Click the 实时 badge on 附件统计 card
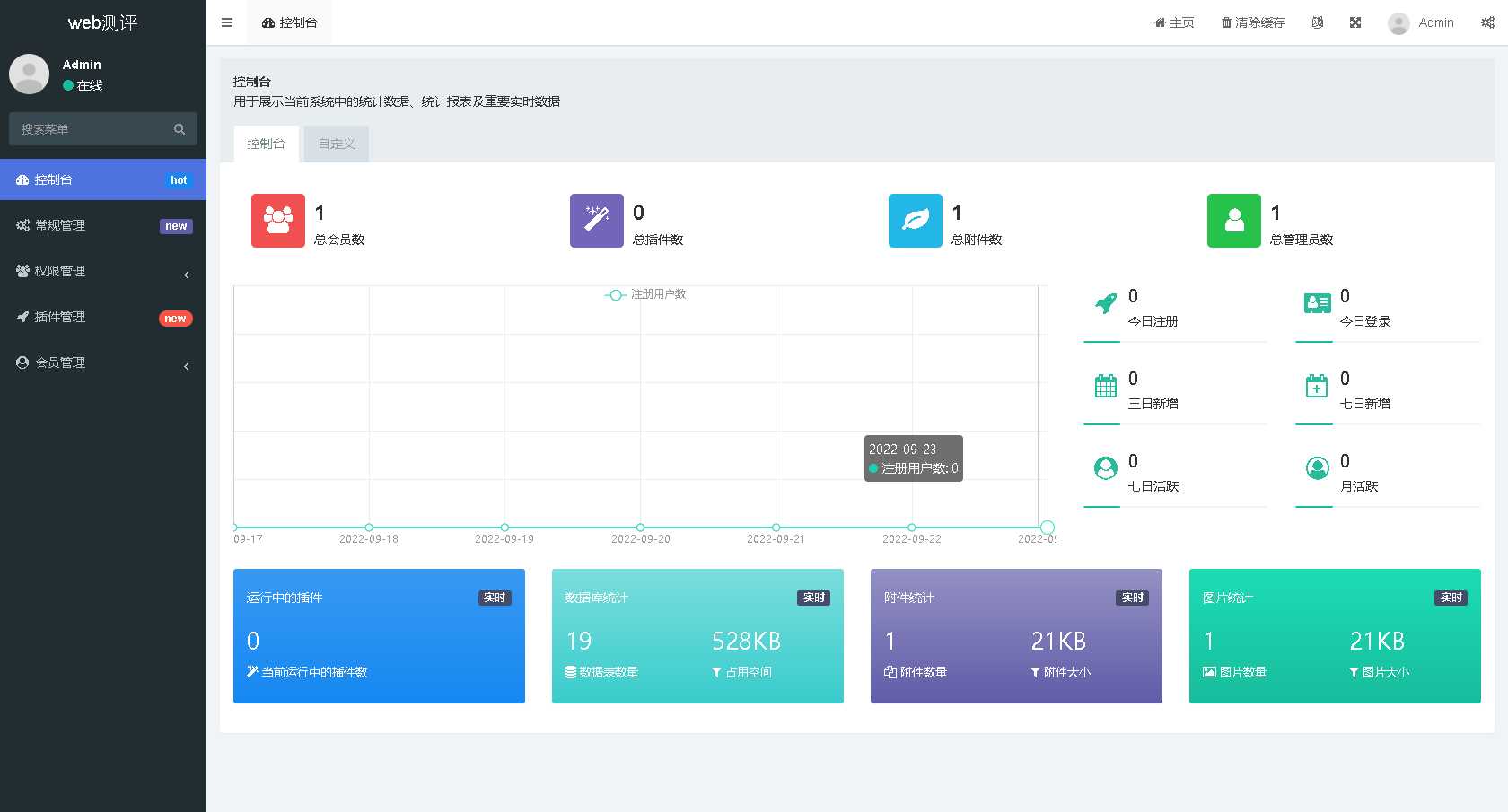1508x812 pixels. coord(1133,598)
